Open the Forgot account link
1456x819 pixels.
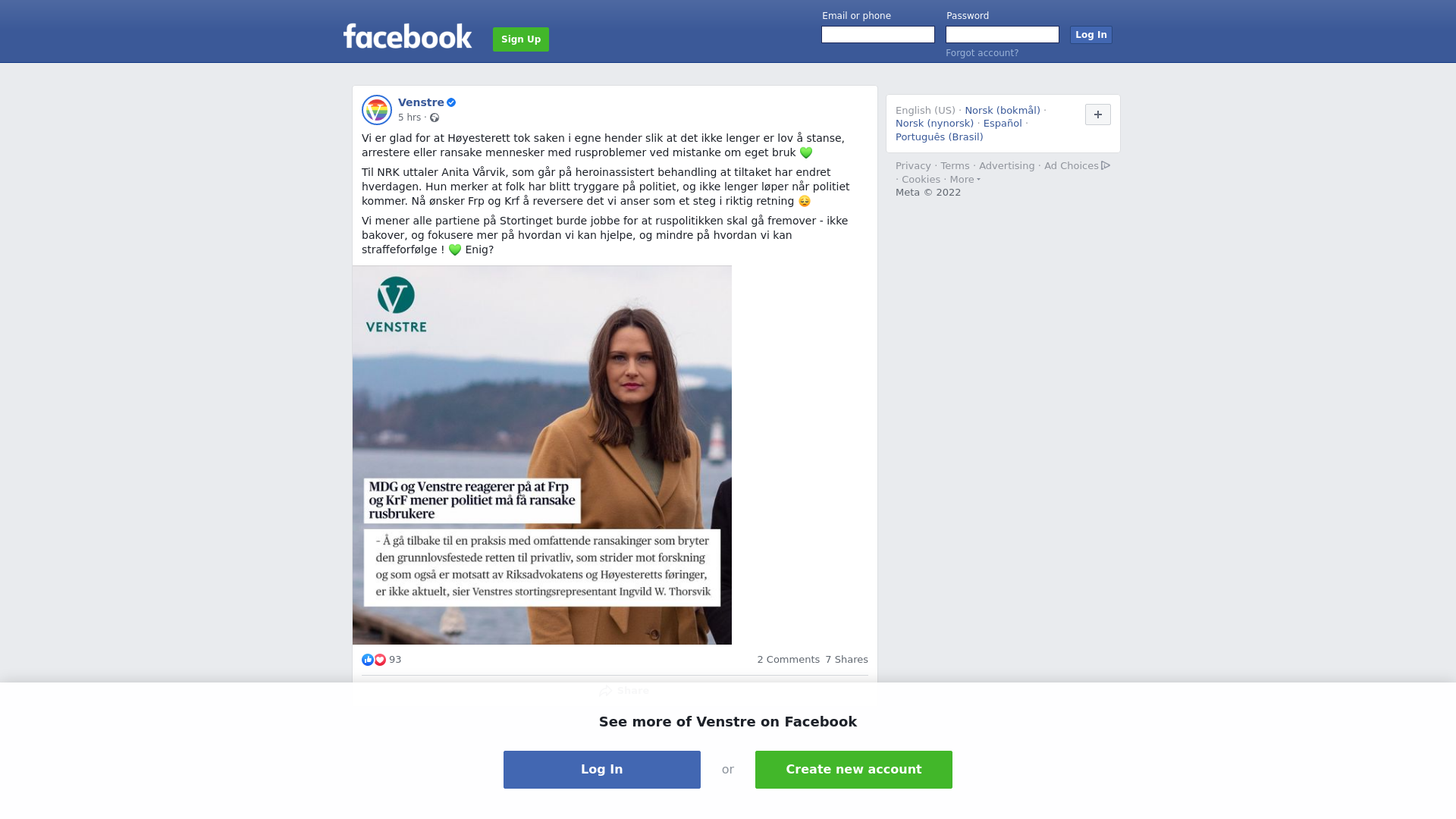click(x=982, y=53)
